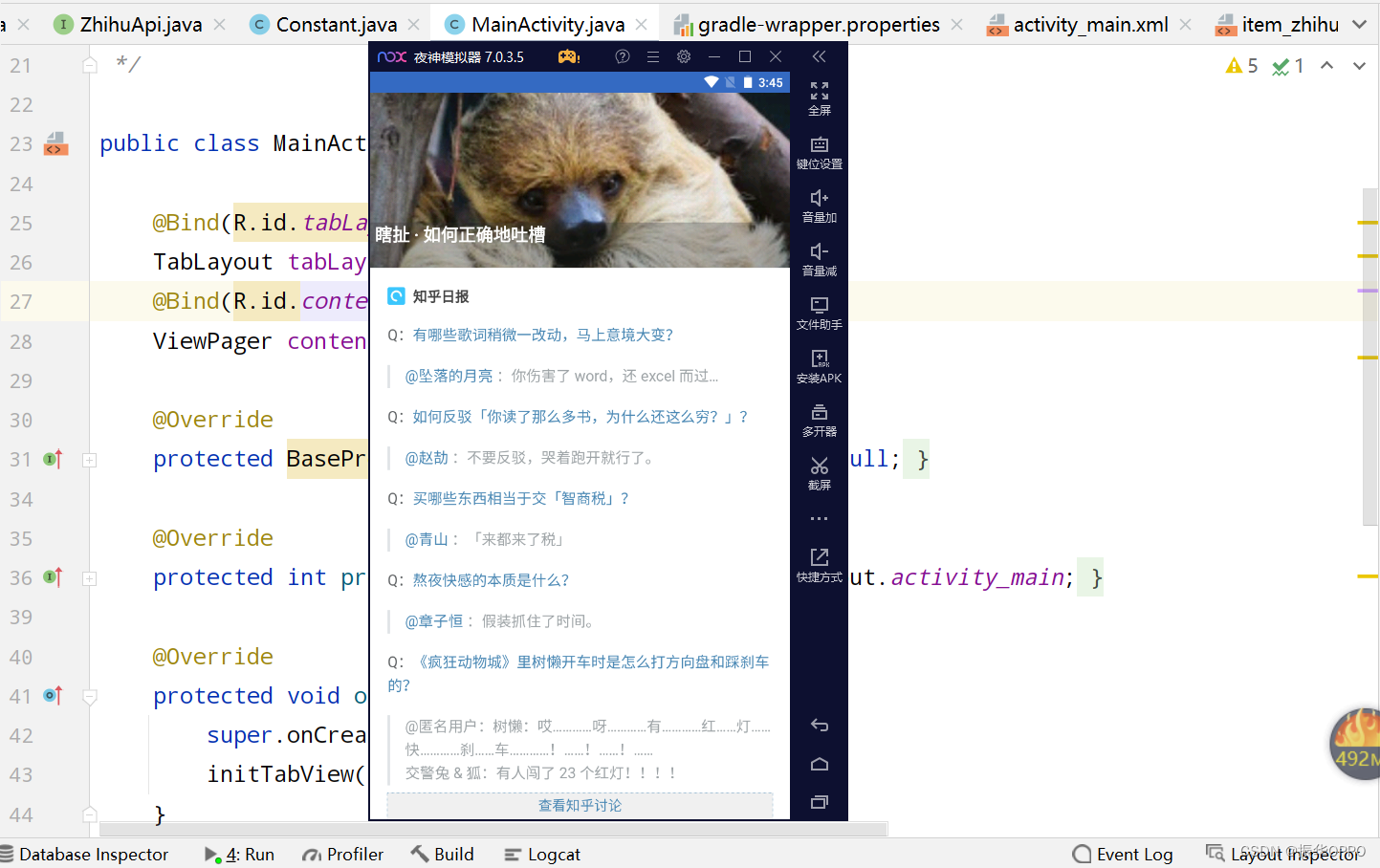Click the override gutter icon on line 31

pos(54,459)
